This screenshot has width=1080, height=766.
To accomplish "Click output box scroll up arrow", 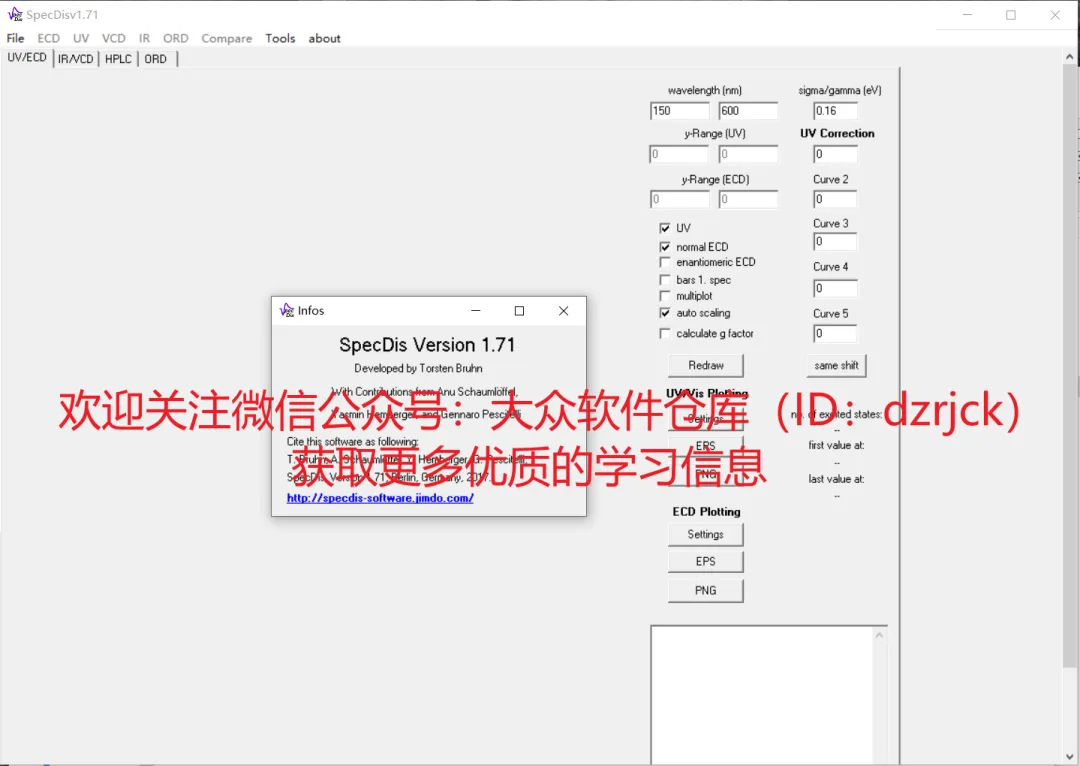I will coord(880,635).
